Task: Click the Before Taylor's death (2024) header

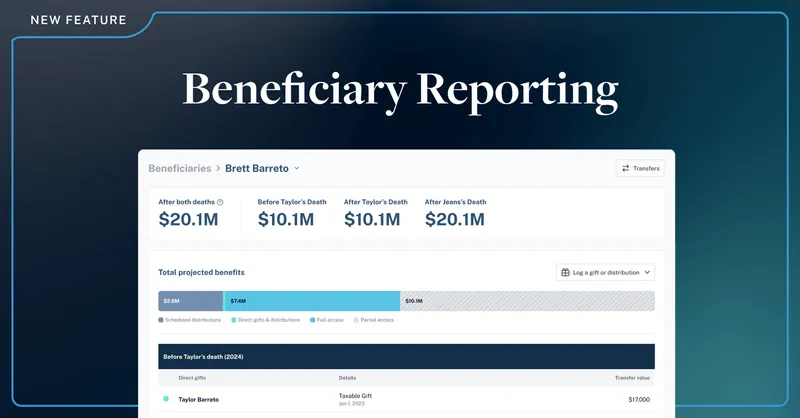Action: [406, 357]
